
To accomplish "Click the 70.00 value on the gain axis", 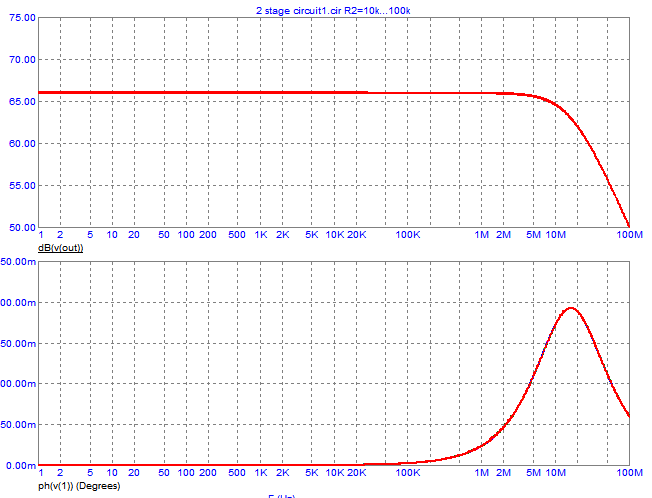I will [x=22, y=59].
